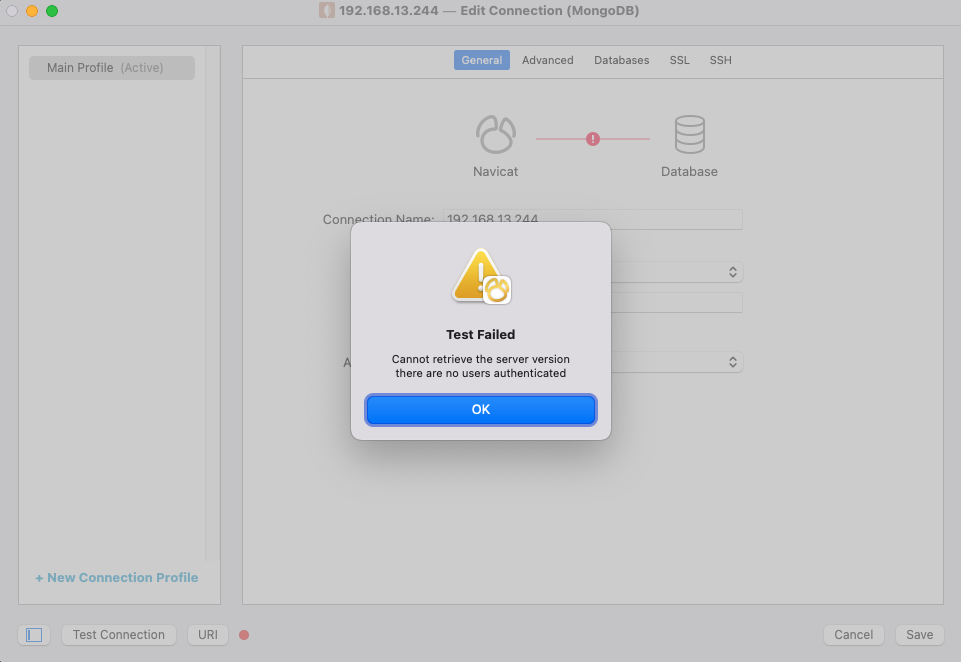Image resolution: width=961 pixels, height=662 pixels.
Task: Click the MongoDB icon in title bar
Action: 327,10
